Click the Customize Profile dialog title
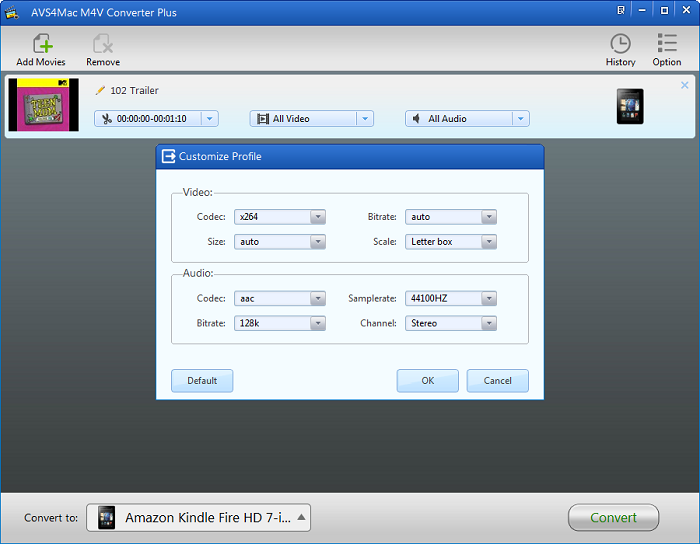The image size is (700, 544). (x=220, y=157)
